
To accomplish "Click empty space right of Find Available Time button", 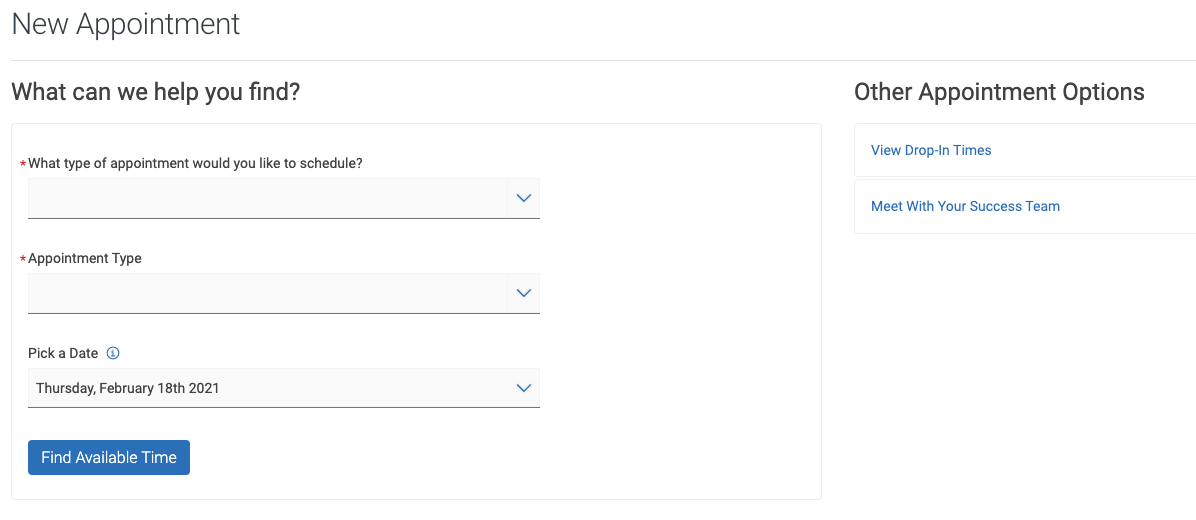I will [500, 458].
